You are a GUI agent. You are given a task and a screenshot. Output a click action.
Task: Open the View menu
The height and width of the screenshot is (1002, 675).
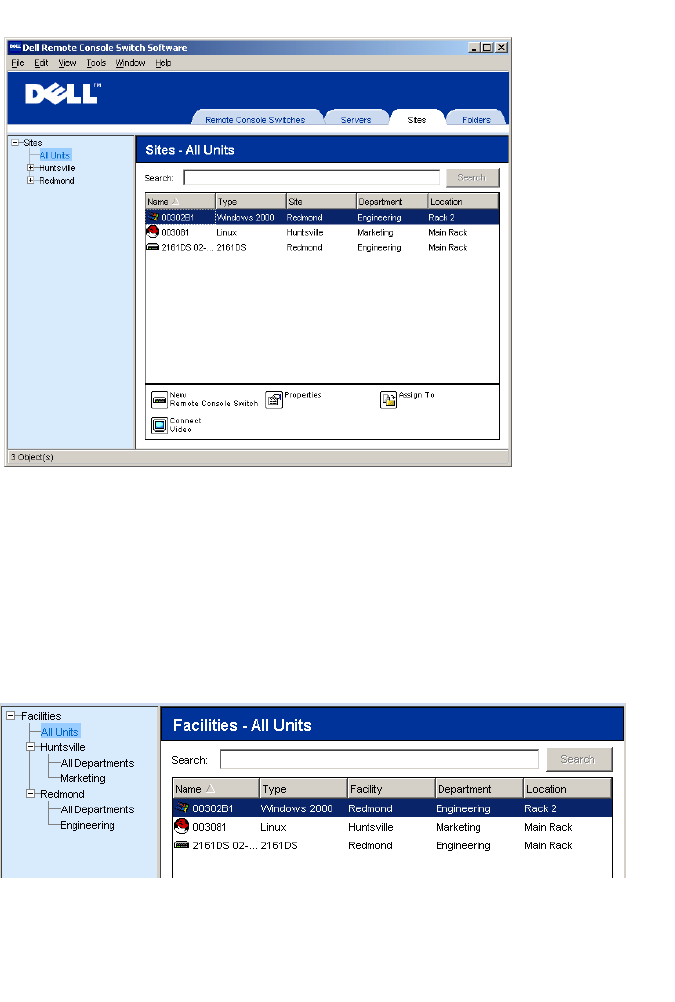pyautogui.click(x=67, y=63)
